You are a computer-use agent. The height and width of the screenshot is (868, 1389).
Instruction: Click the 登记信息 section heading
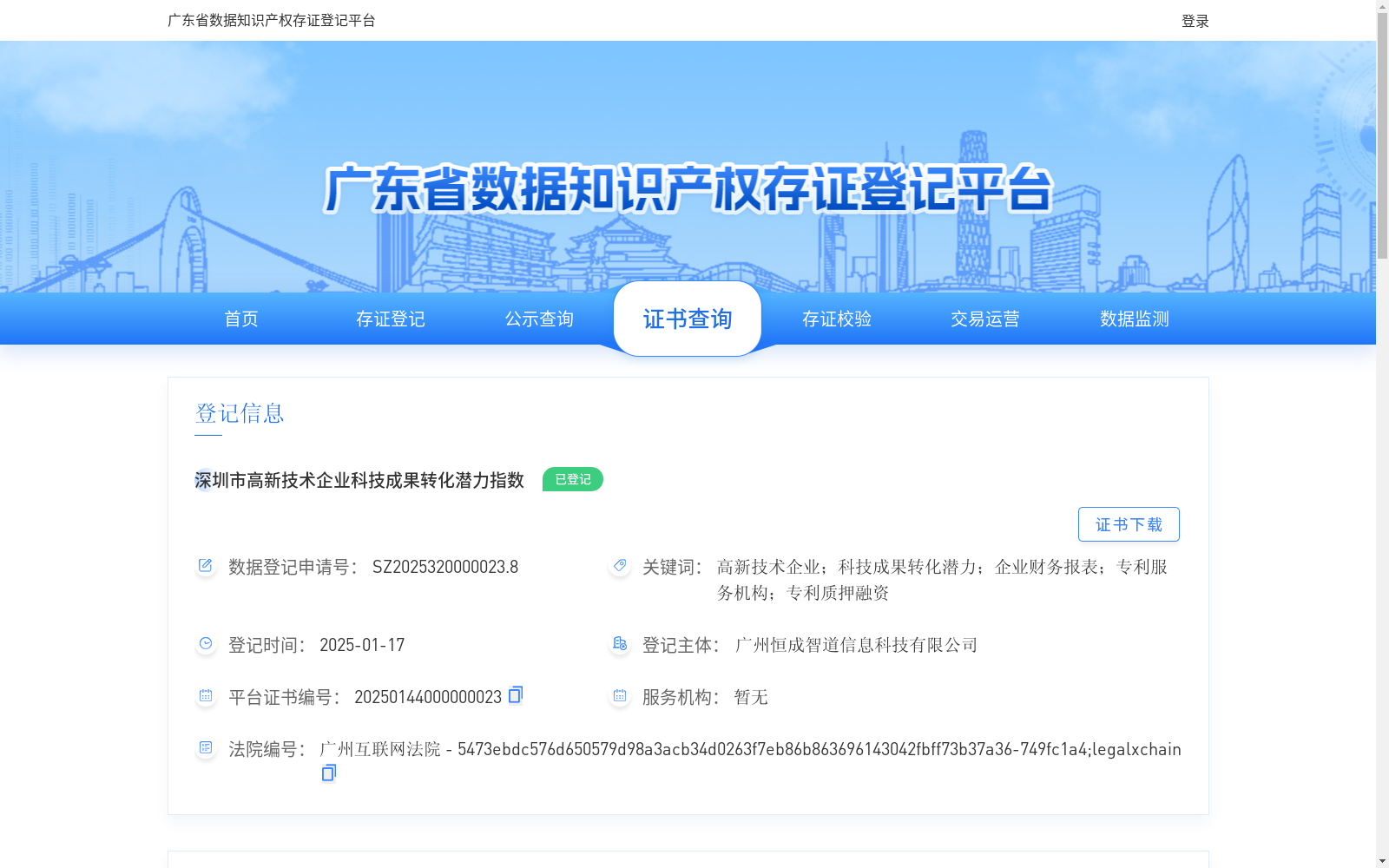point(240,413)
